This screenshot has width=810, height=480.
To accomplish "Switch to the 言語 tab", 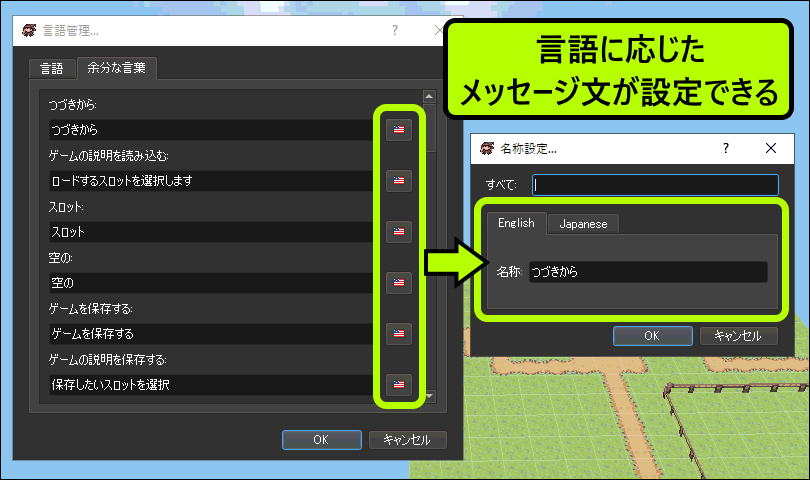I will click(51, 68).
